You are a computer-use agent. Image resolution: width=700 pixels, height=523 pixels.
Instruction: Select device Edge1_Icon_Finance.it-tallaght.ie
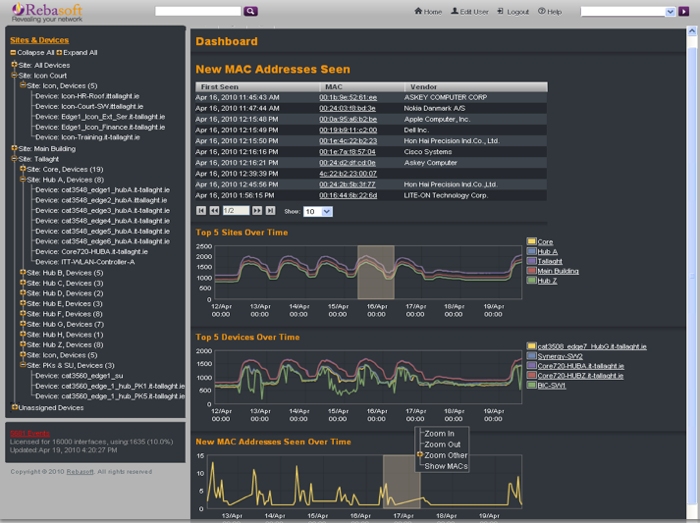pos(100,127)
